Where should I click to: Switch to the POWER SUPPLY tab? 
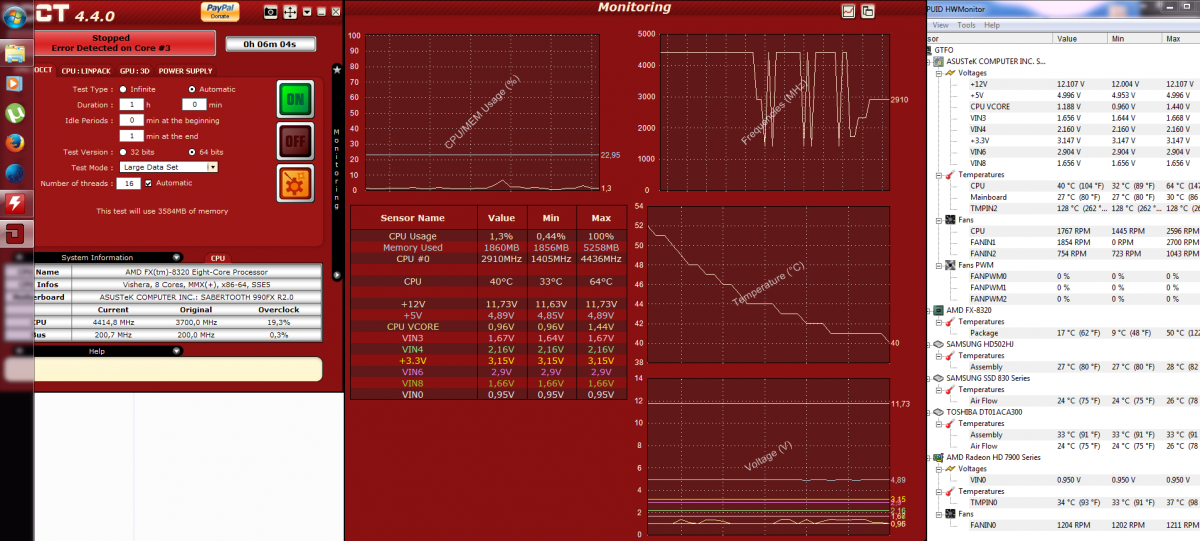coord(186,71)
